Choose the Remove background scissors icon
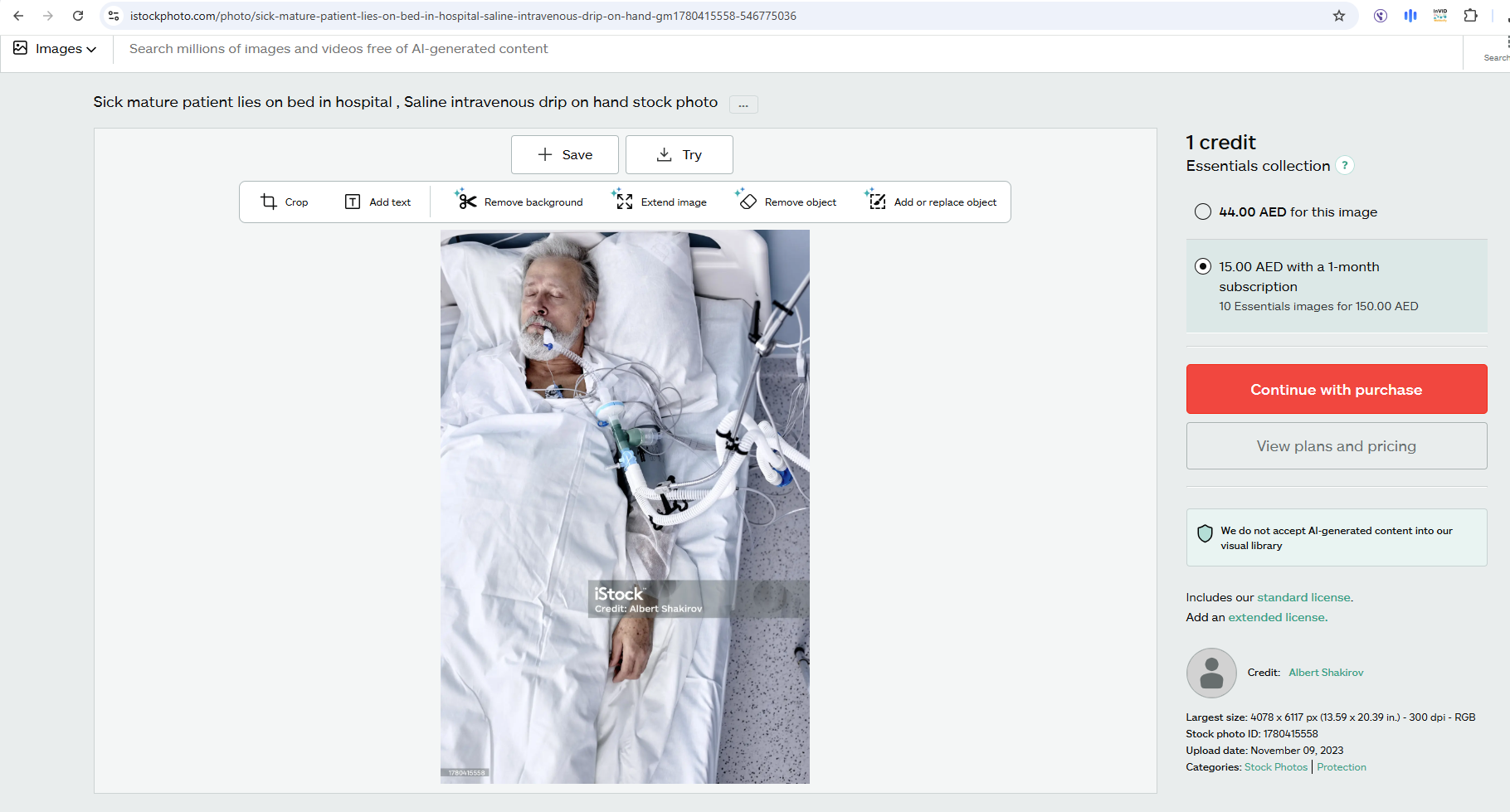The width and height of the screenshot is (1510, 812). (467, 202)
